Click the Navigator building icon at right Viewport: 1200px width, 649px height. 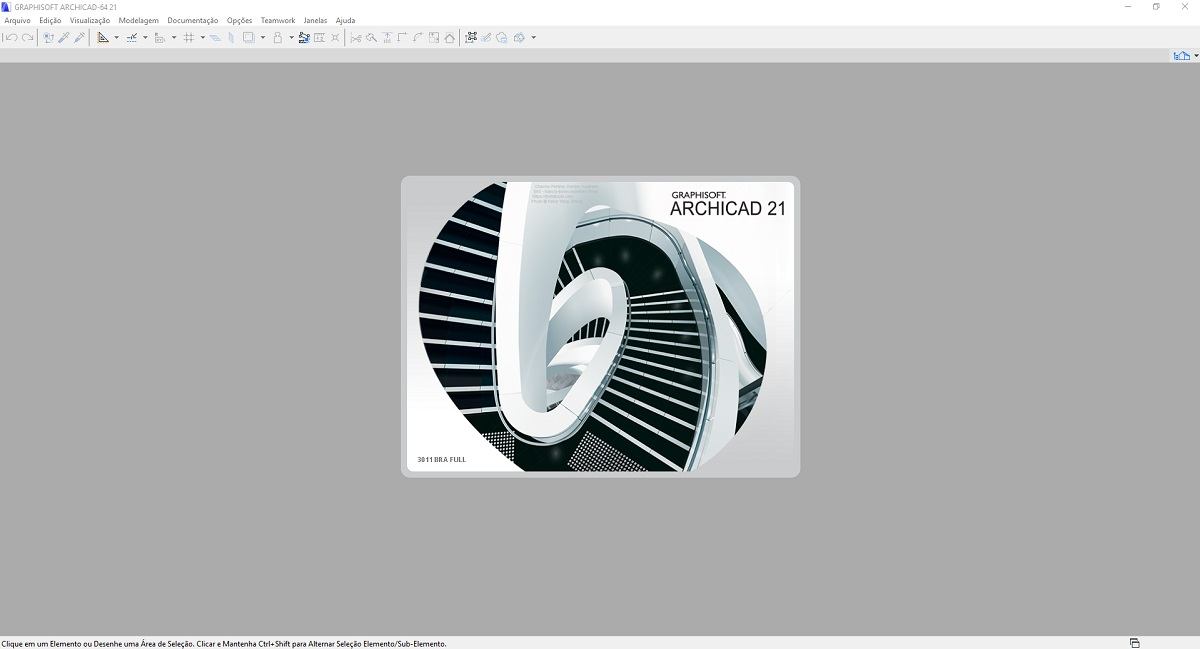pyautogui.click(x=1181, y=56)
